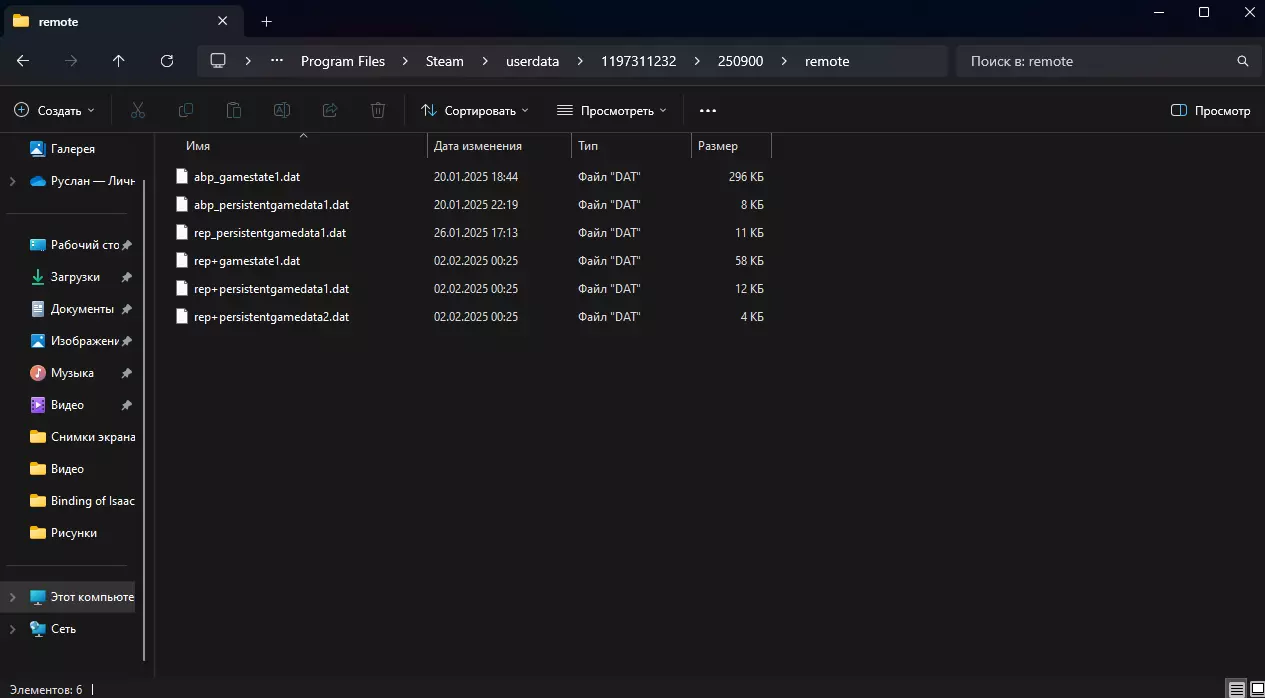Switch to details list view in status bar

click(1237, 689)
